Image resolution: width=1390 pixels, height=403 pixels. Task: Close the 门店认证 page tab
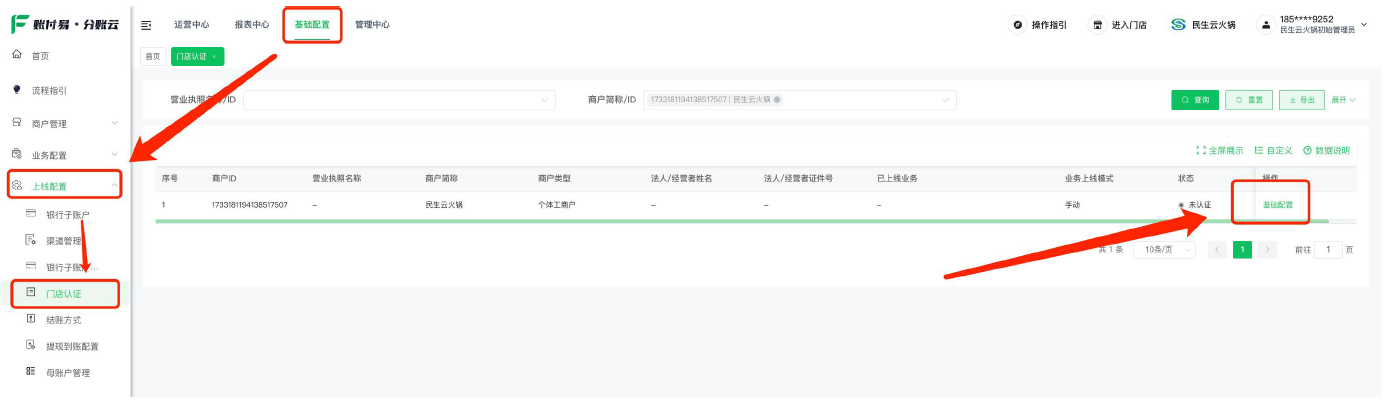point(214,57)
